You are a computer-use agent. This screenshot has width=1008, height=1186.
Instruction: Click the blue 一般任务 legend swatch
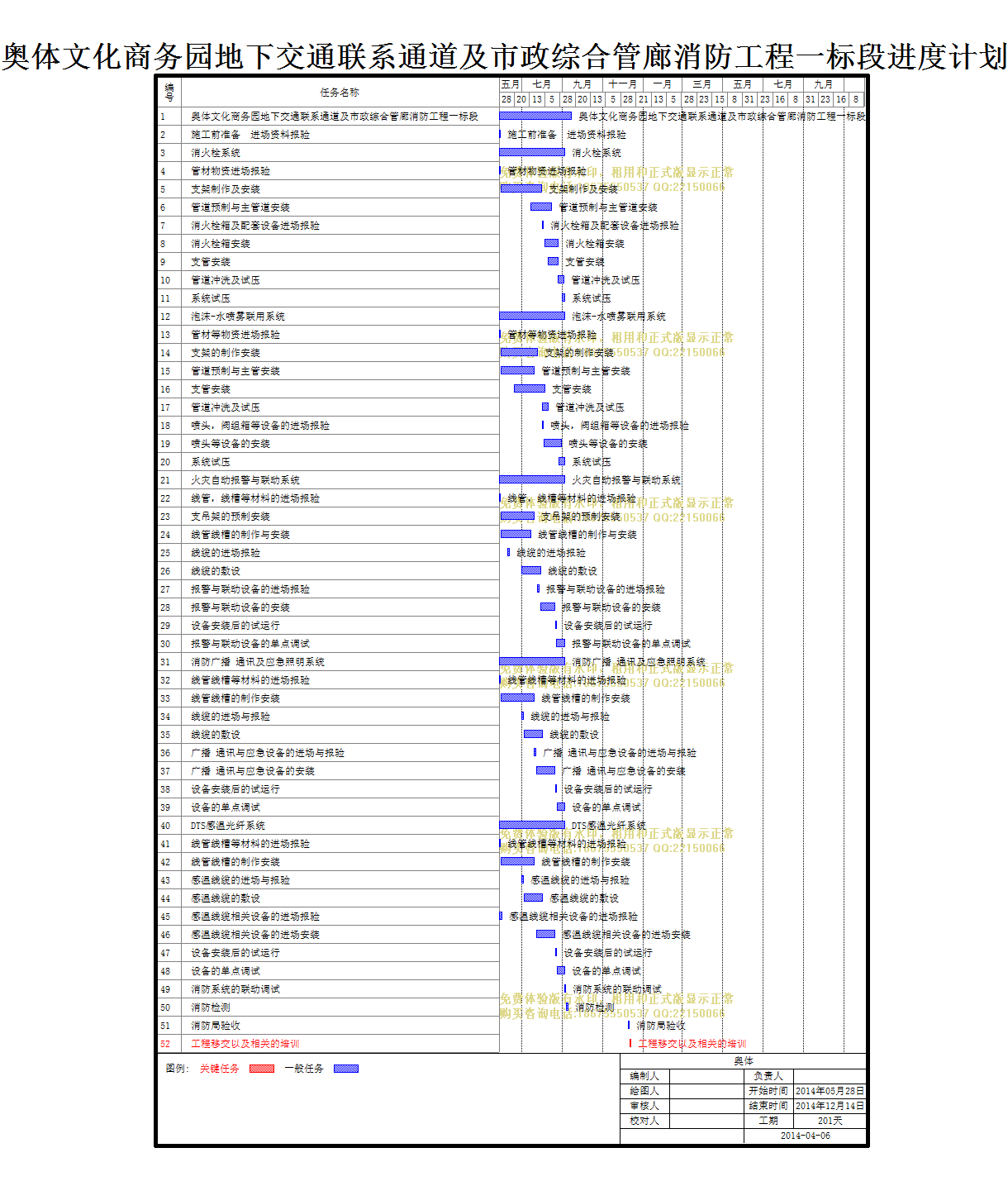(x=346, y=1069)
